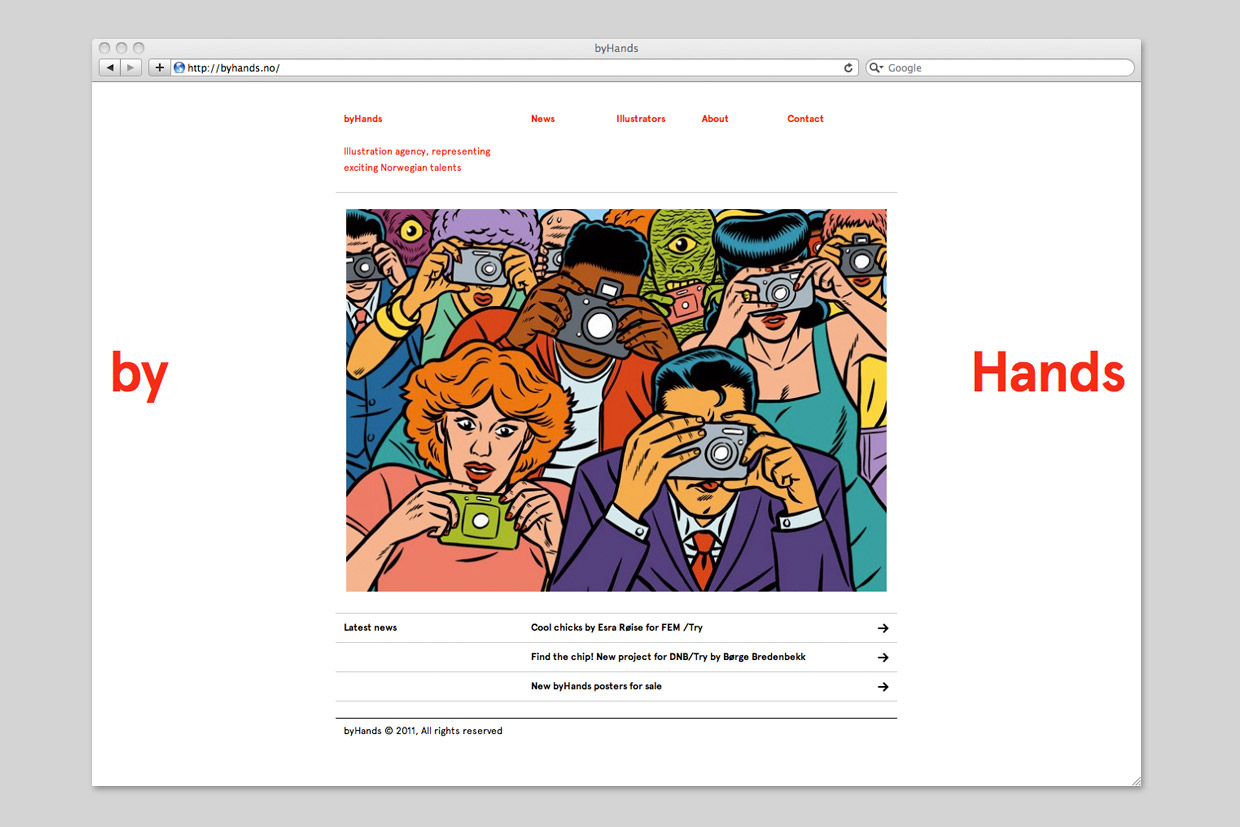The width and height of the screenshot is (1240, 827).
Task: Go forward with the browser forward arrow
Action: tap(132, 68)
